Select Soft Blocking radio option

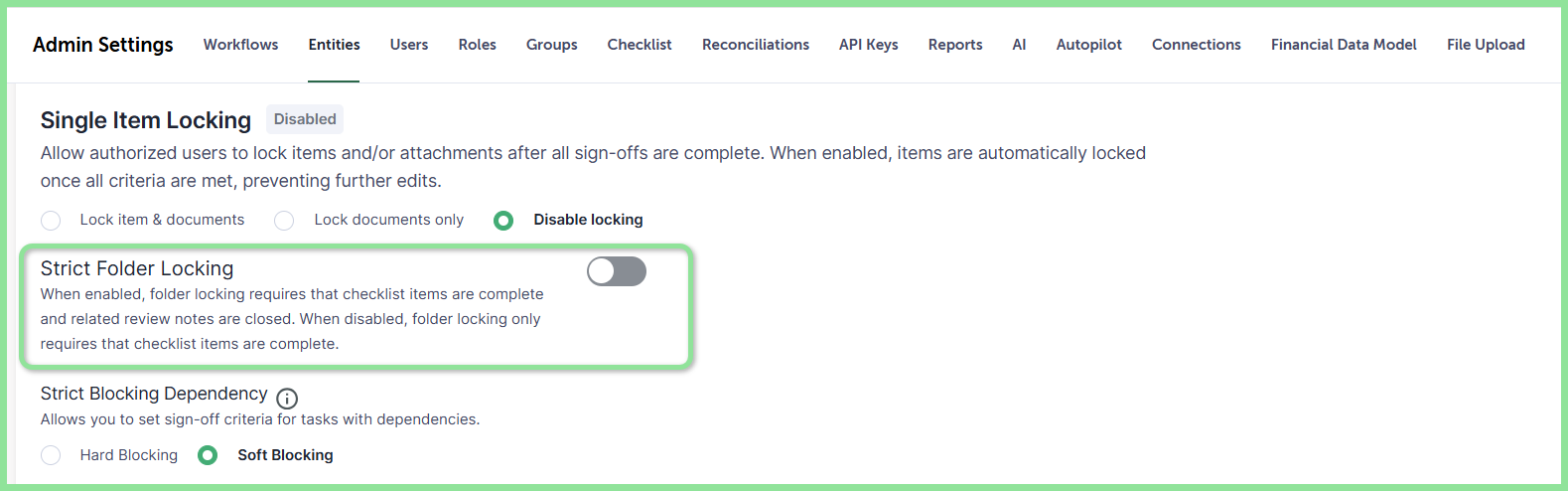coord(208,455)
